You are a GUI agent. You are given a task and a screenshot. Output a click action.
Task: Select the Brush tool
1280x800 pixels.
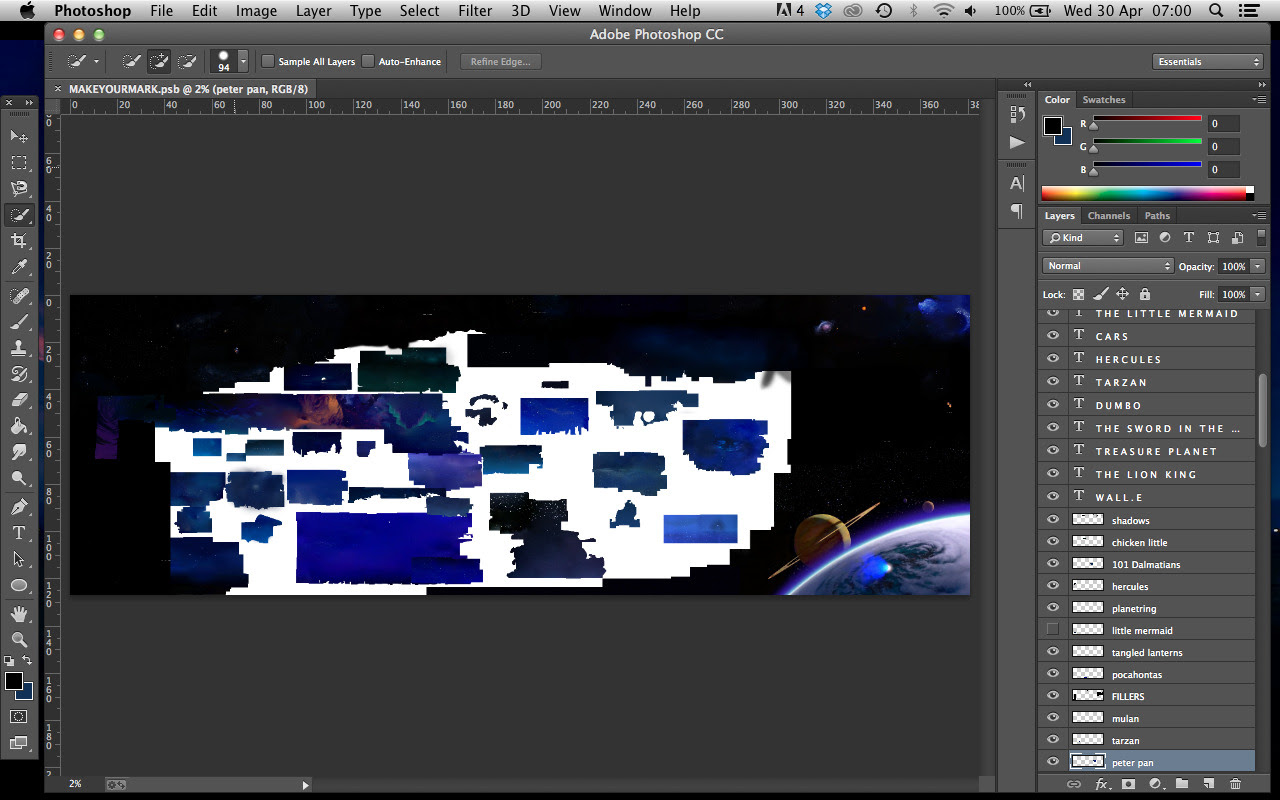coord(19,322)
